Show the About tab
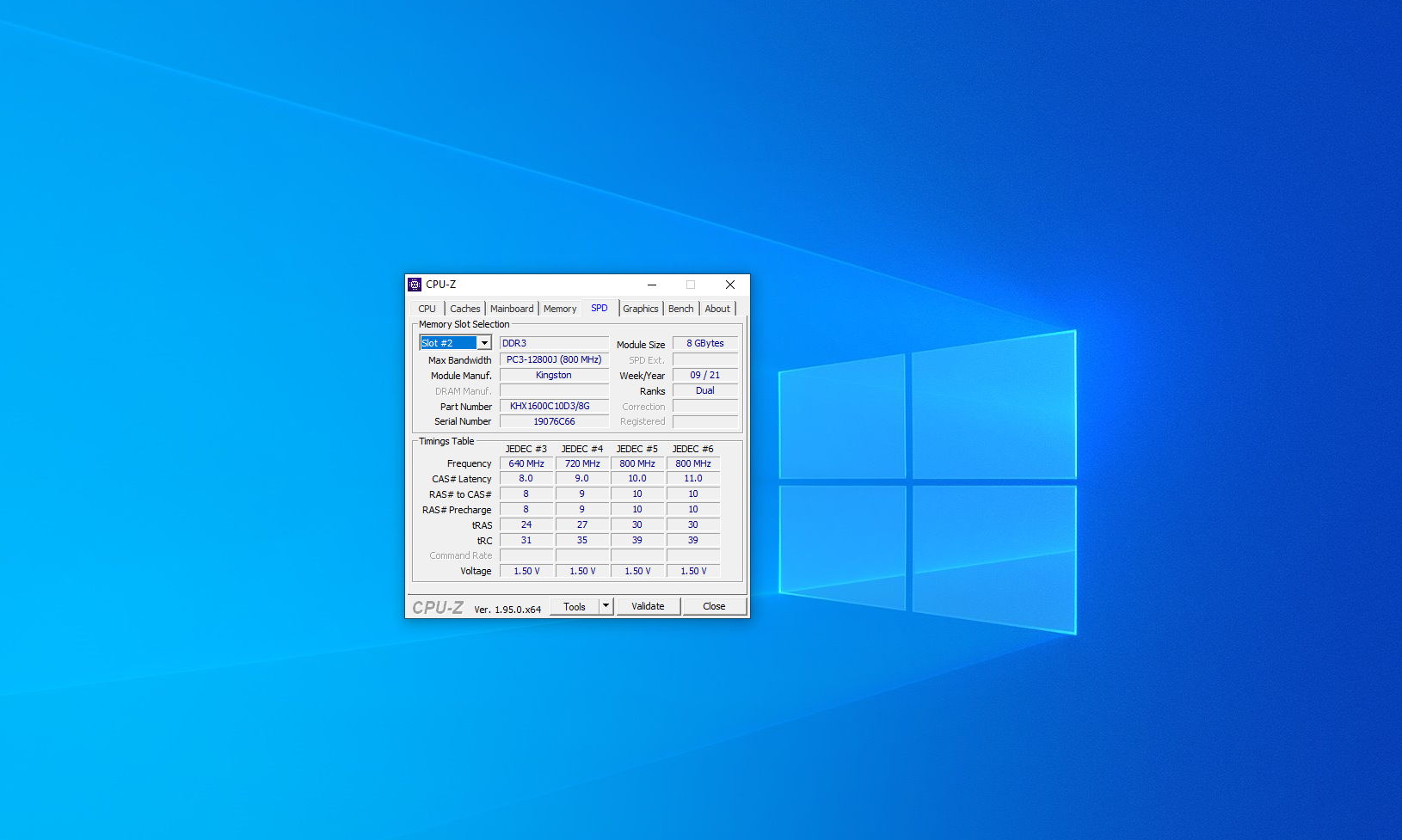 click(717, 309)
